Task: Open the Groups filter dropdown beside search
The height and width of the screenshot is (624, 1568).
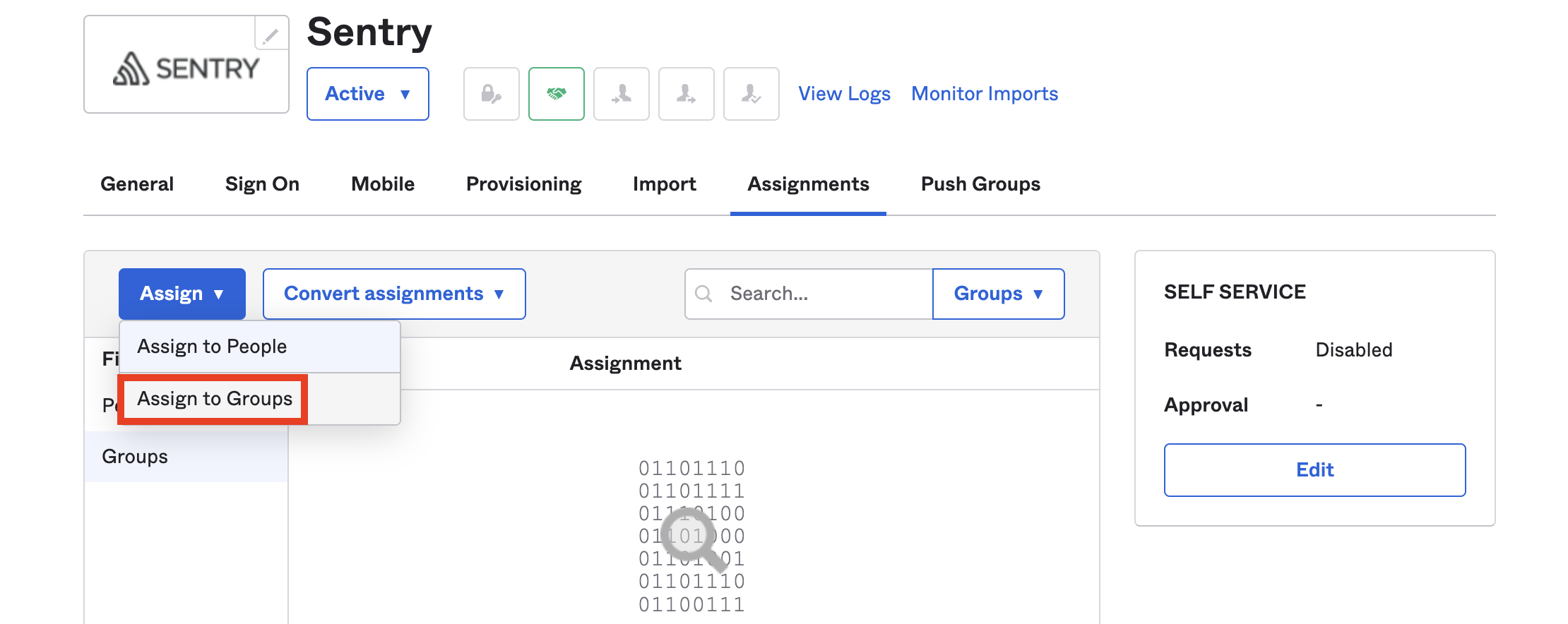Action: click(997, 293)
